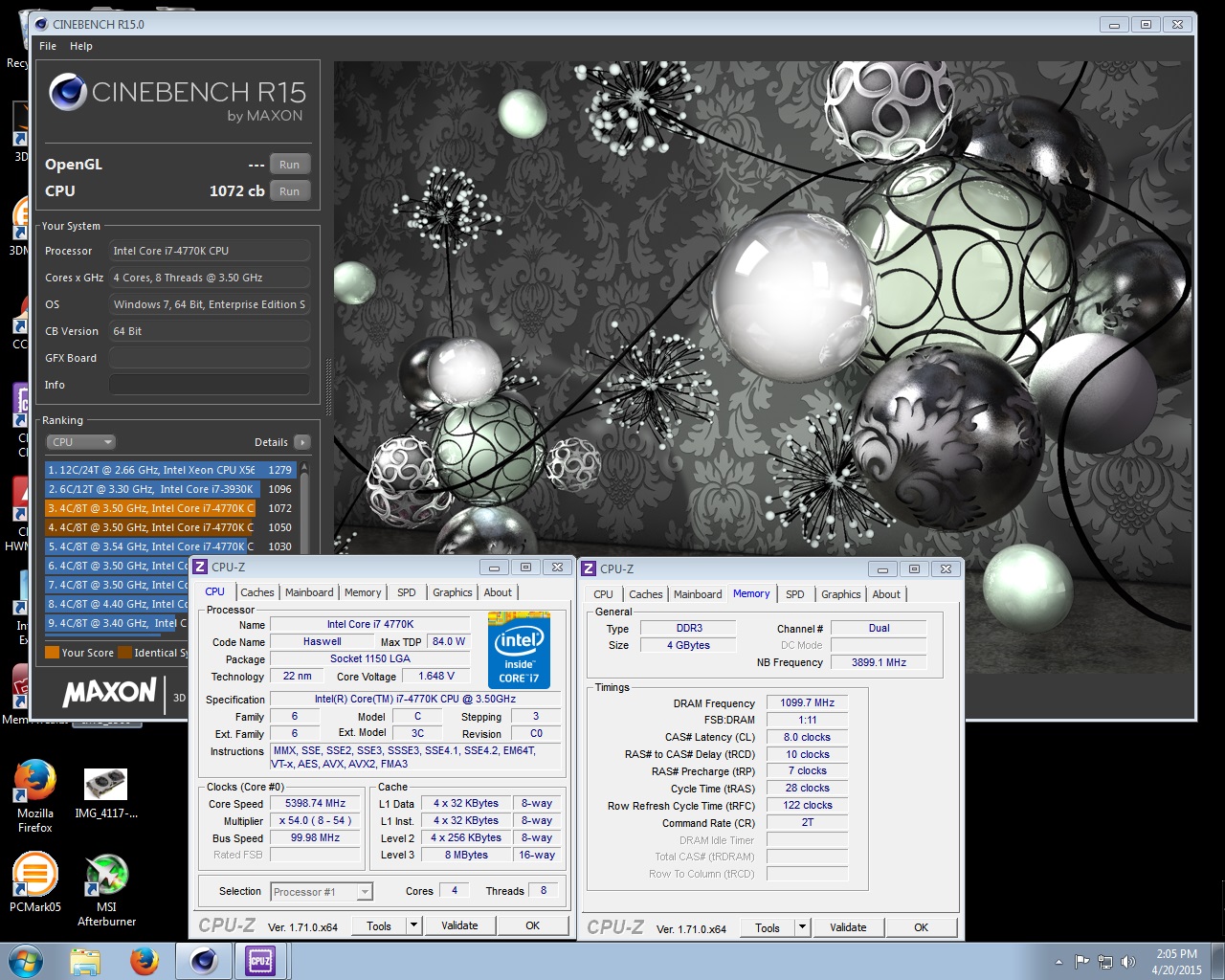This screenshot has height=980, width=1225.
Task: Switch to CPU-Z in the taskbar
Action: tap(260, 961)
